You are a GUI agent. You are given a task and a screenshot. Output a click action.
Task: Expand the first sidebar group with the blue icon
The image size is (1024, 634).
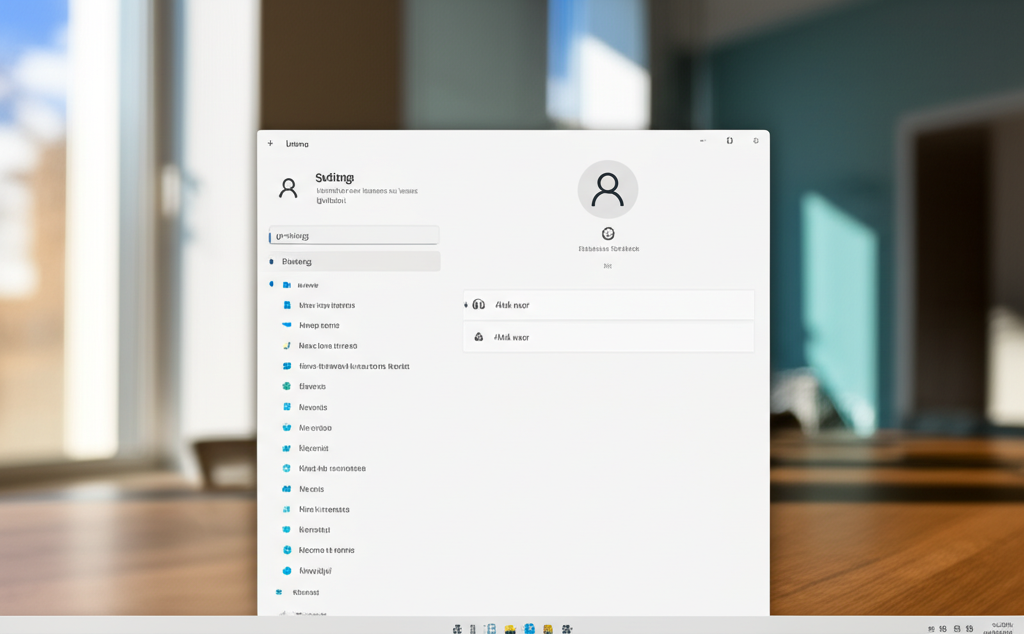point(271,285)
